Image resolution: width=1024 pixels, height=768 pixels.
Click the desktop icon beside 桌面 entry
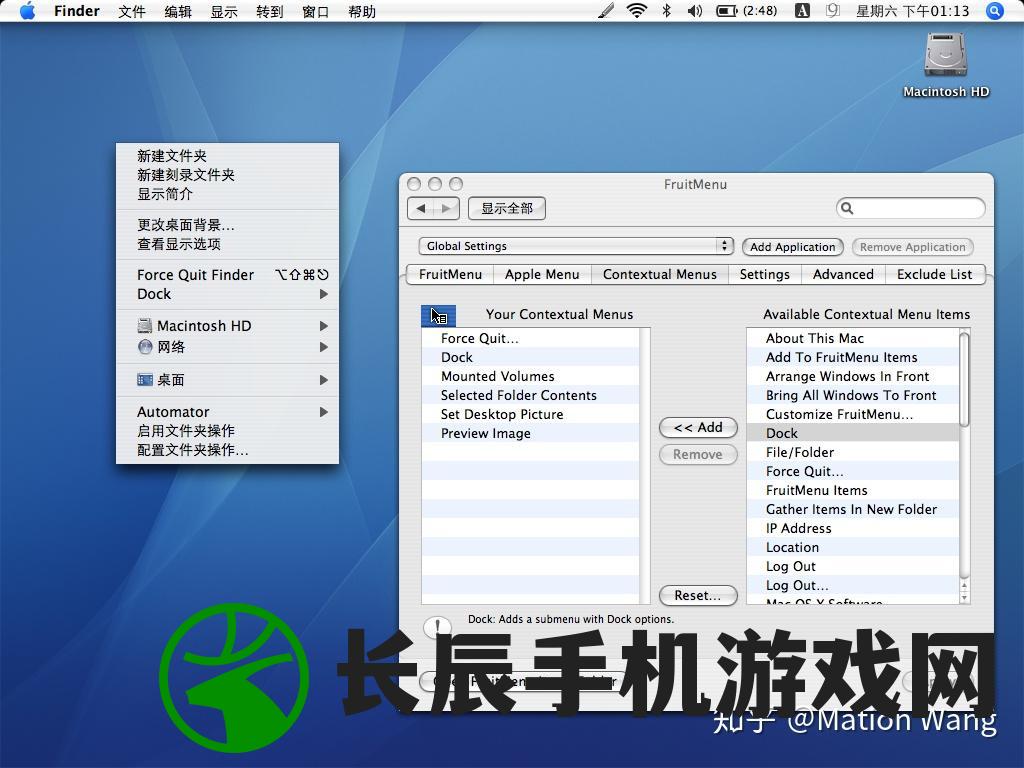145,379
